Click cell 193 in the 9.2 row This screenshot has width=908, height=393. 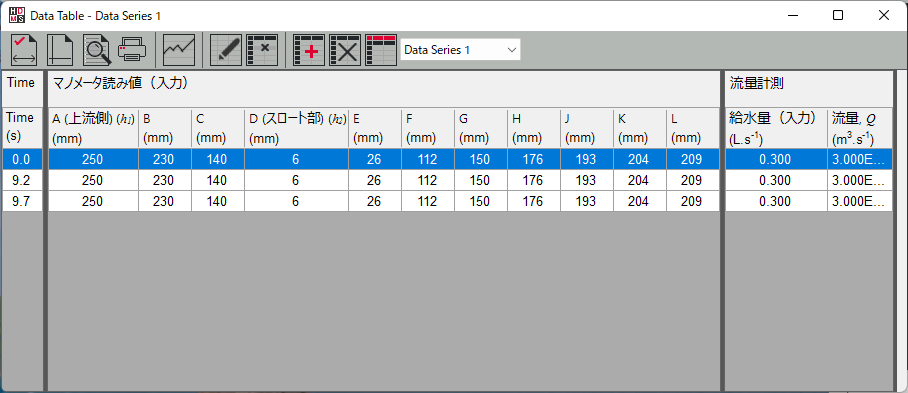coord(587,181)
